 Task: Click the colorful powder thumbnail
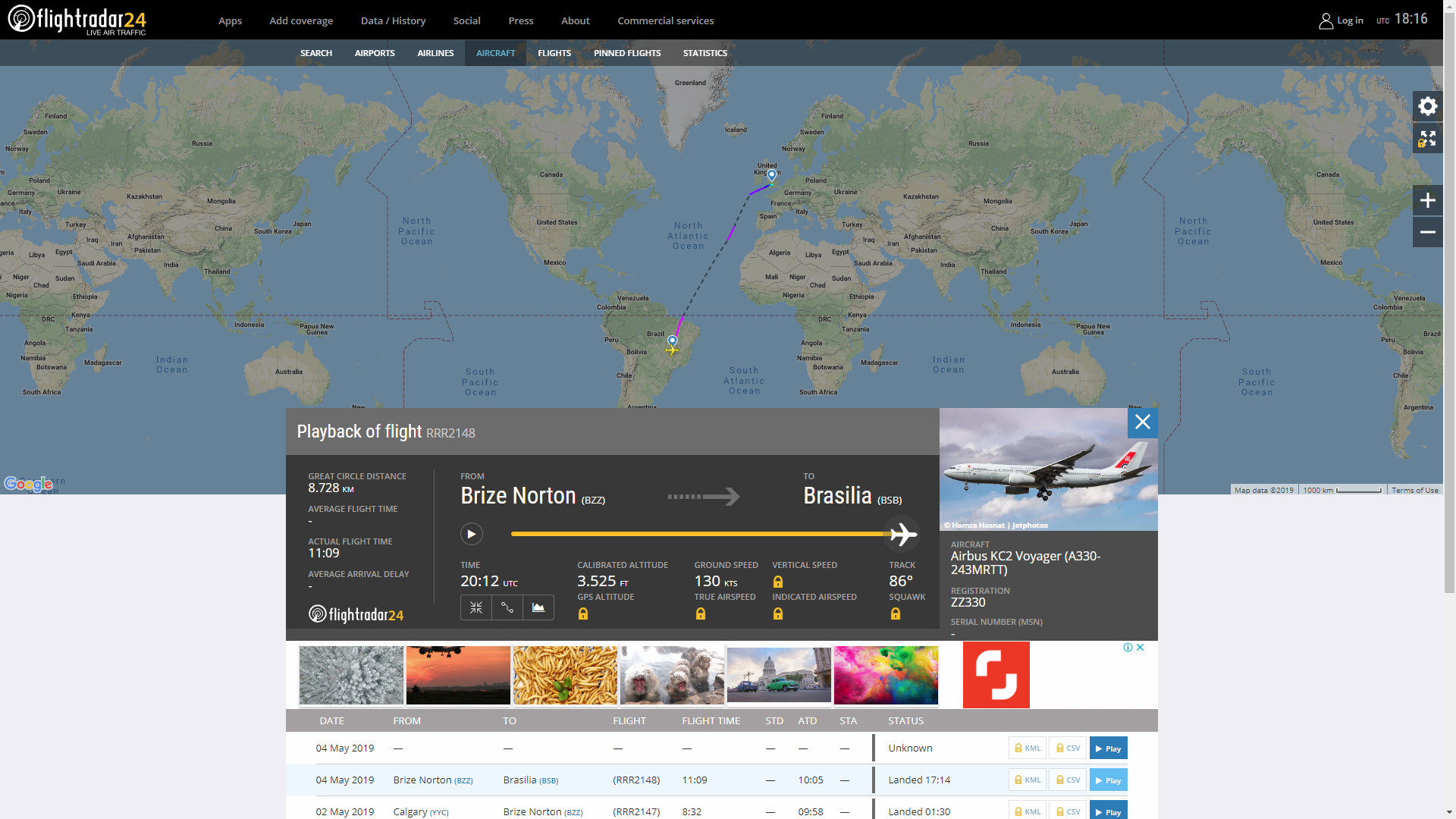pos(886,675)
